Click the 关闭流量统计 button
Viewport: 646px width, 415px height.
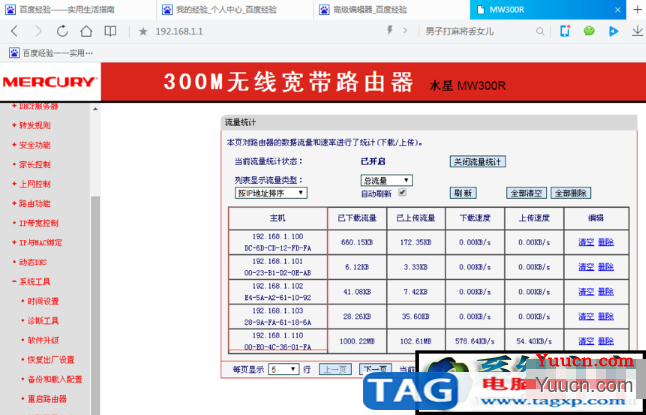pos(477,162)
